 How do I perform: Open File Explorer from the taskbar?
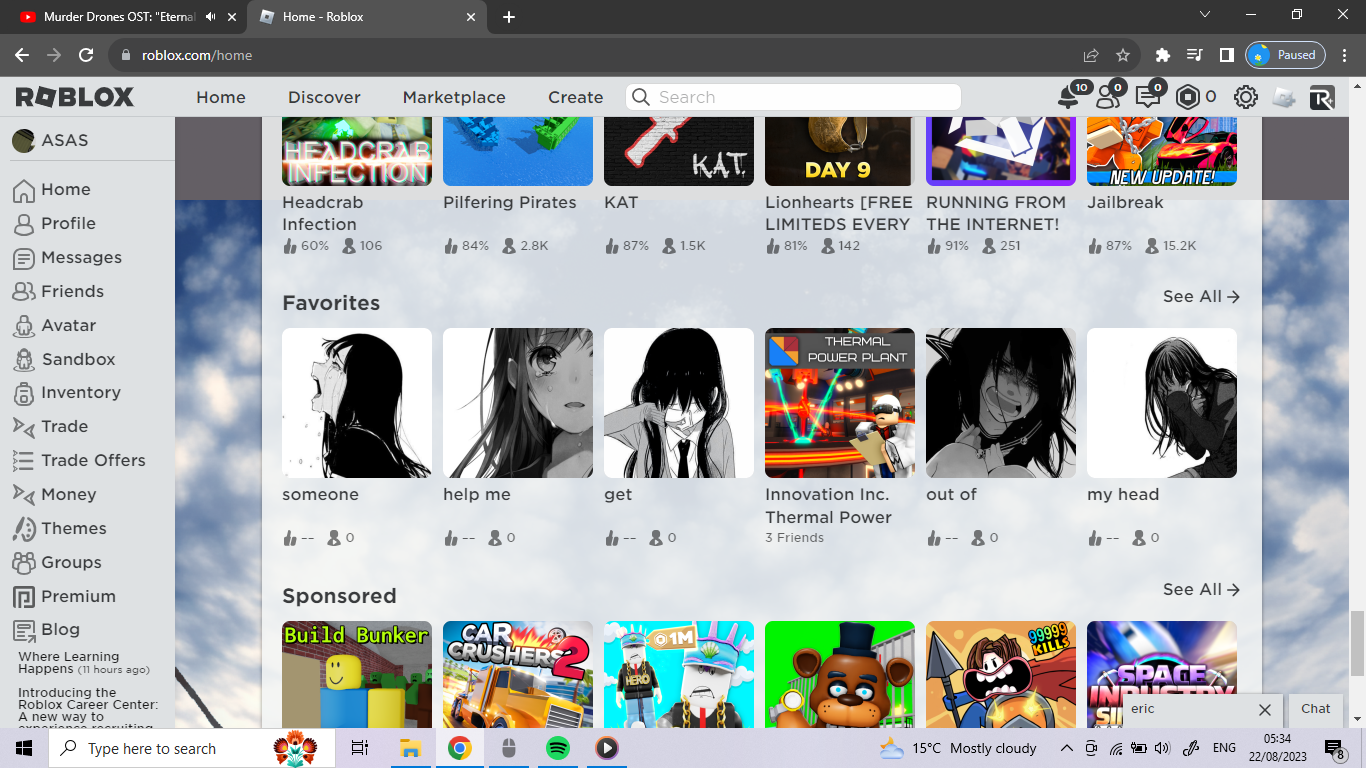[410, 748]
